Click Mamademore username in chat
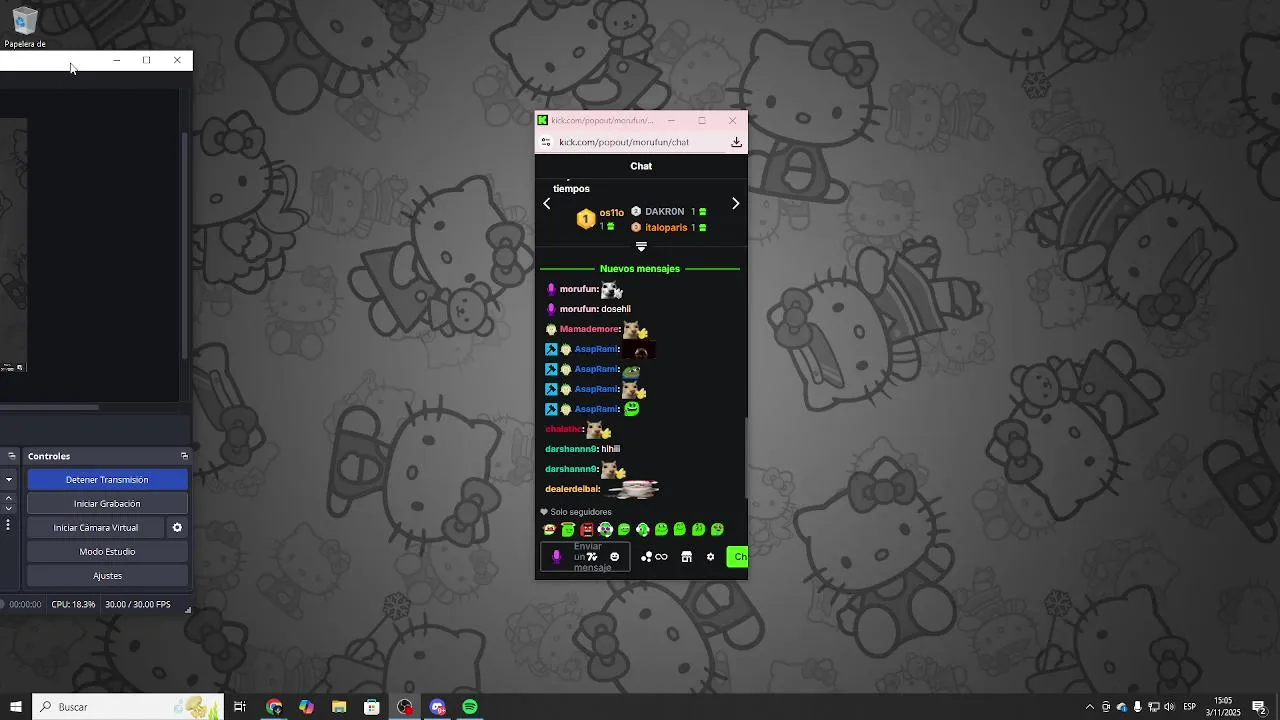The height and width of the screenshot is (720, 1280). point(589,329)
